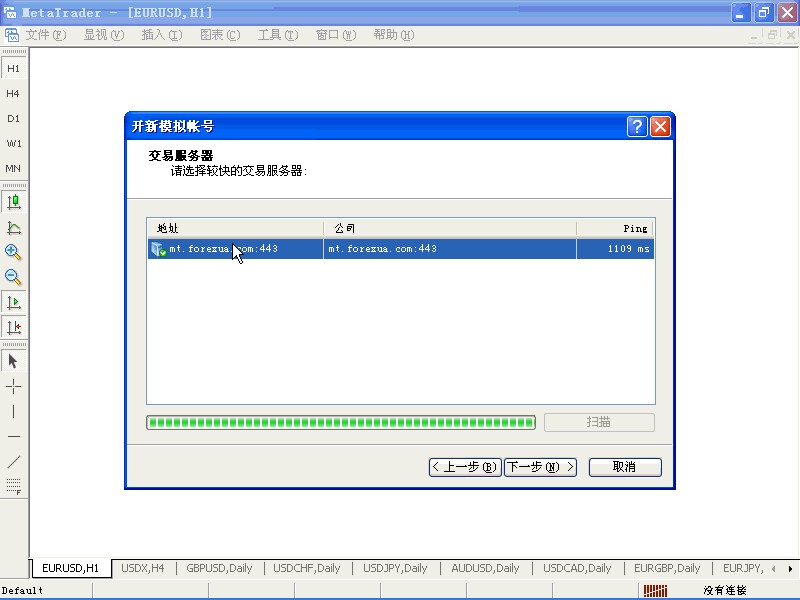Image resolution: width=800 pixels, height=600 pixels.
Task: Switch to the W1 timeframe
Action: (x=13, y=143)
